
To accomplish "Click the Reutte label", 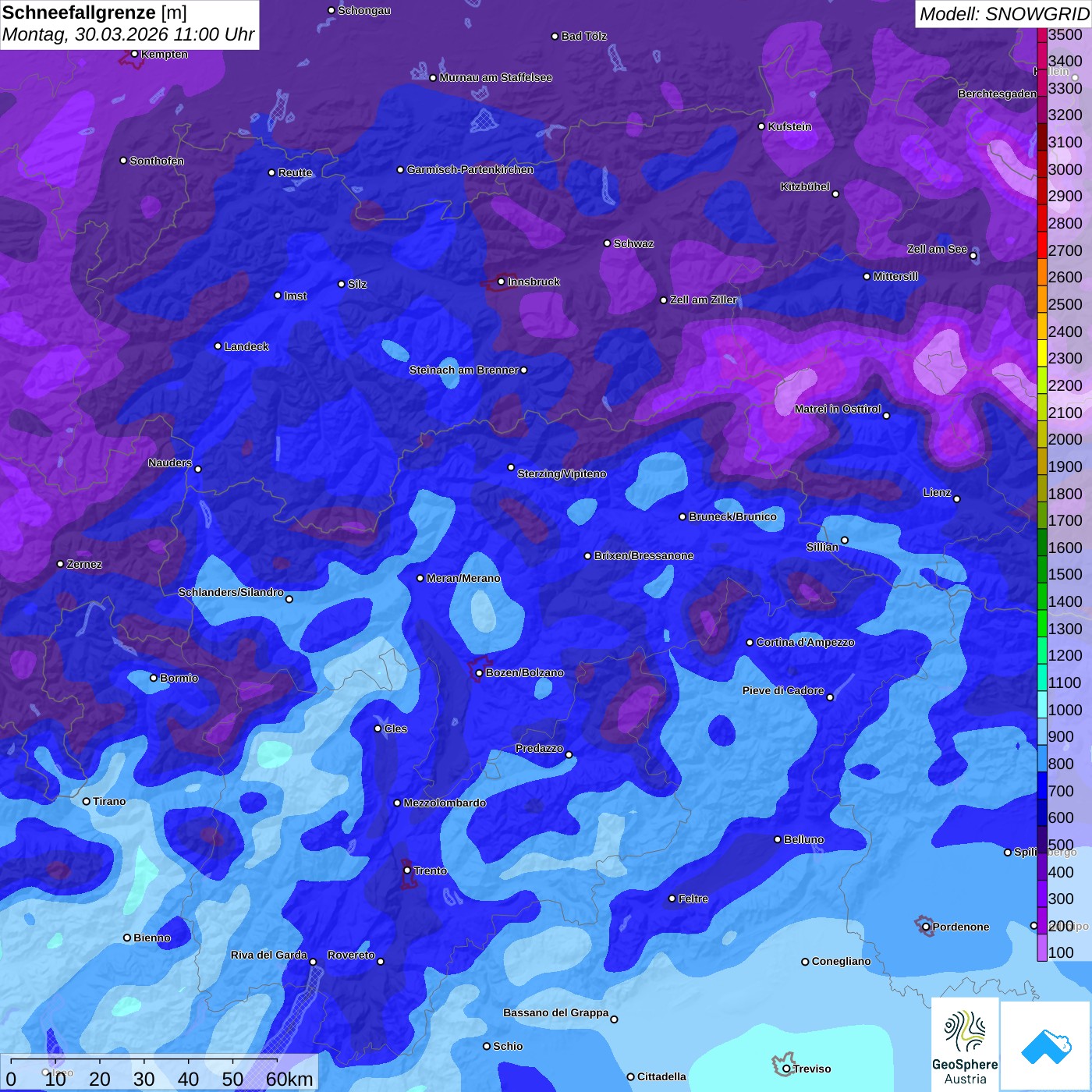I will pos(295,172).
